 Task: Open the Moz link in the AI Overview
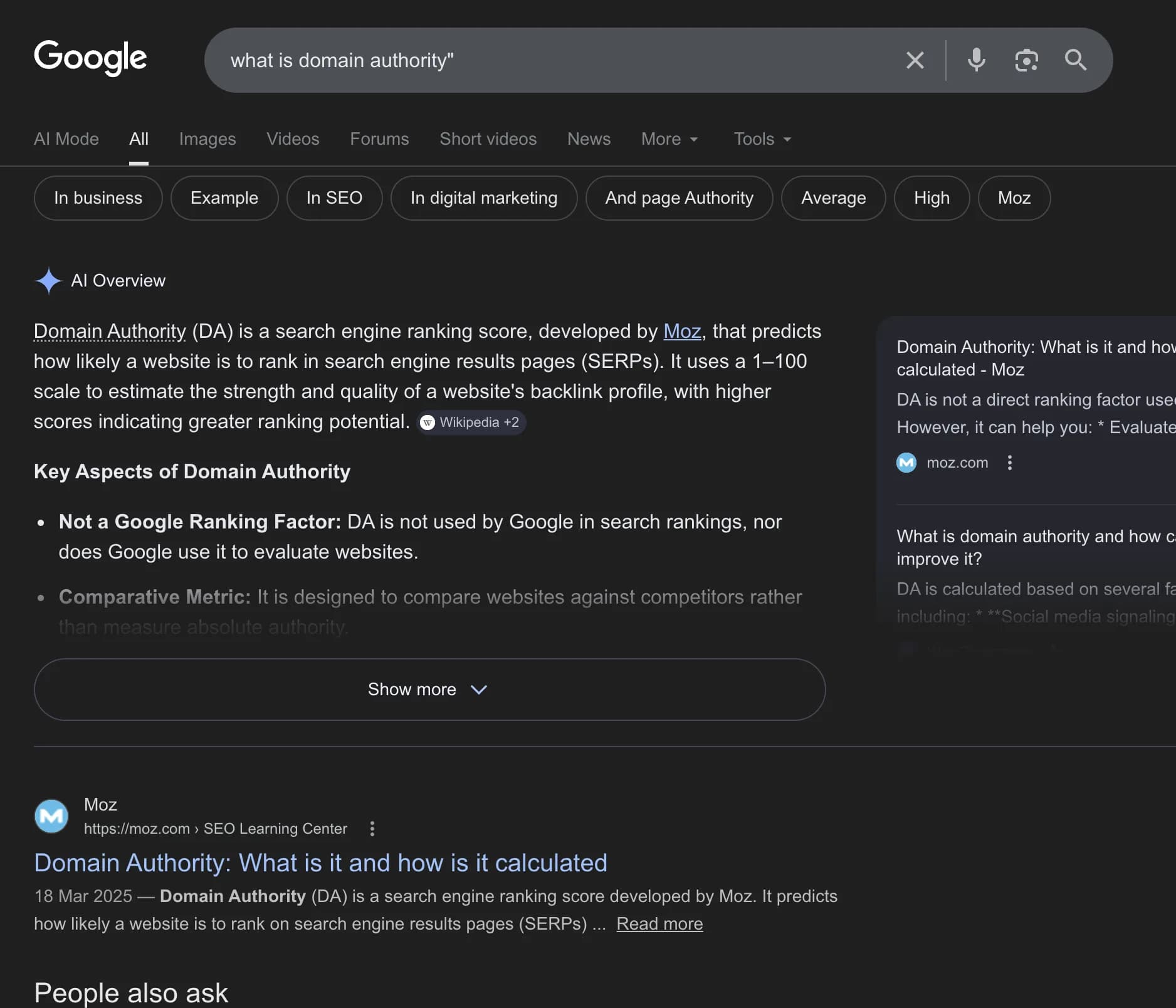point(681,332)
